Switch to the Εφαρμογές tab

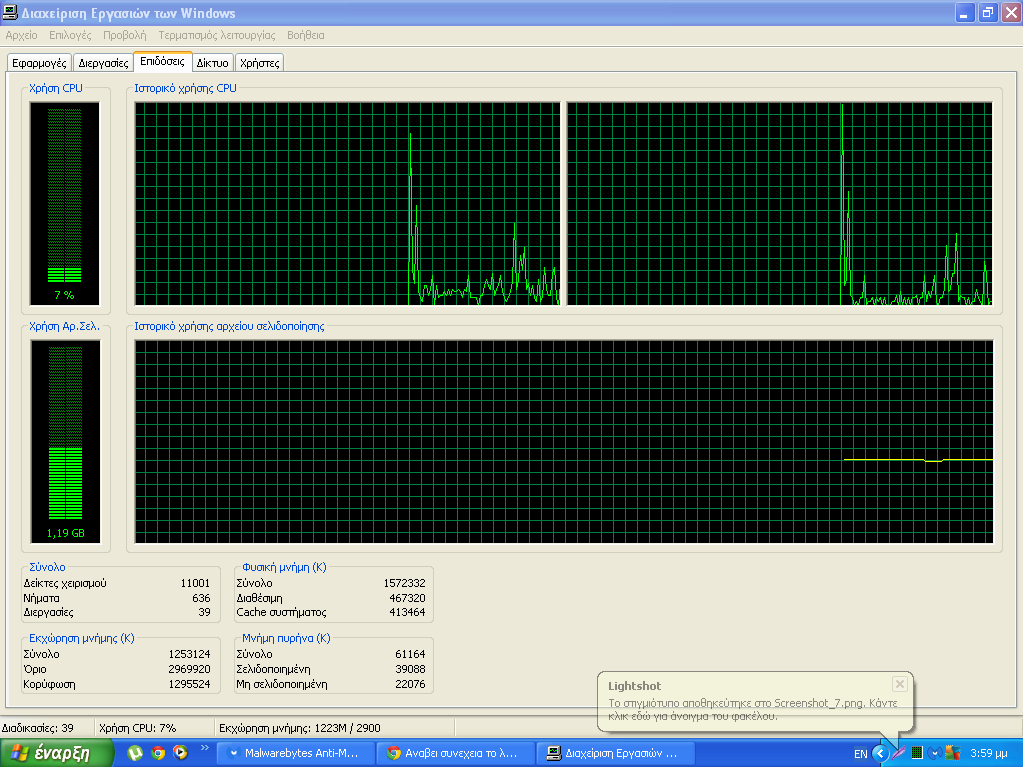[39, 63]
